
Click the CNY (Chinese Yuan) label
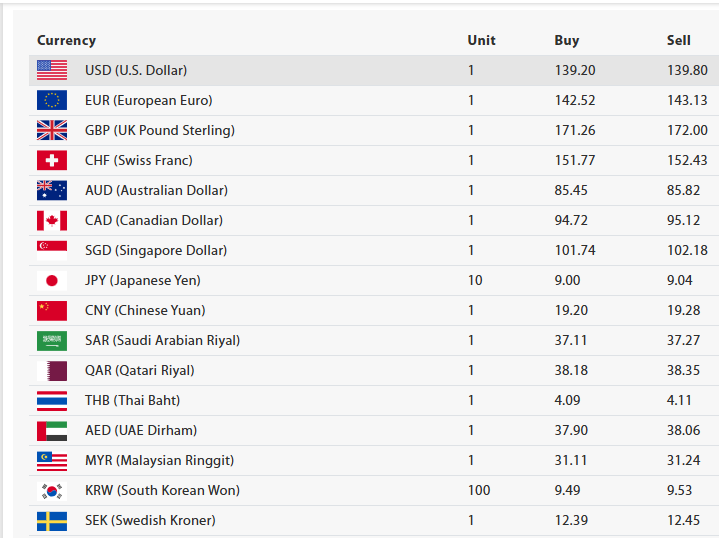[x=145, y=310]
